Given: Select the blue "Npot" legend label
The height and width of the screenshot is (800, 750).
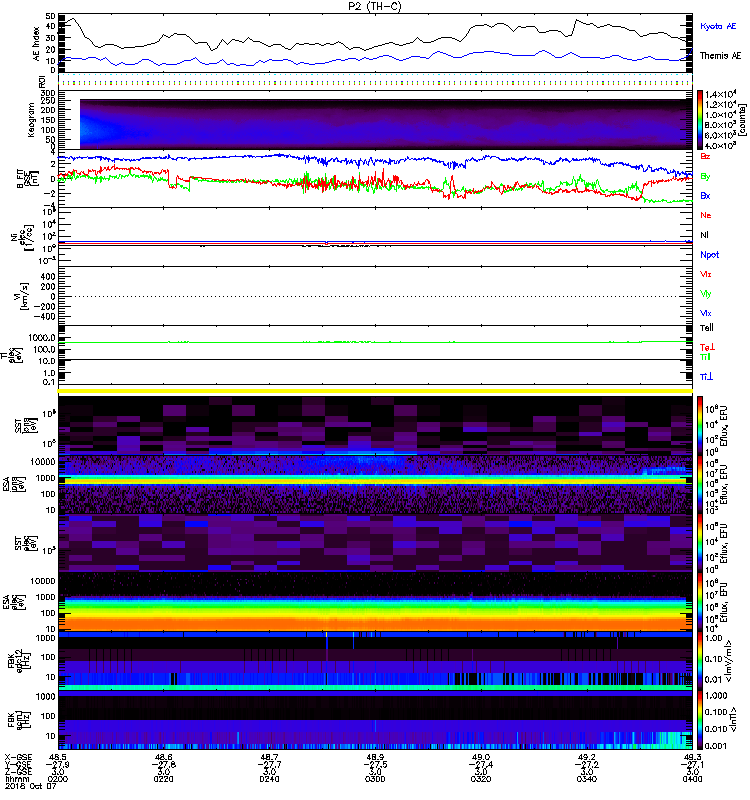Looking at the screenshot, I should coord(709,255).
